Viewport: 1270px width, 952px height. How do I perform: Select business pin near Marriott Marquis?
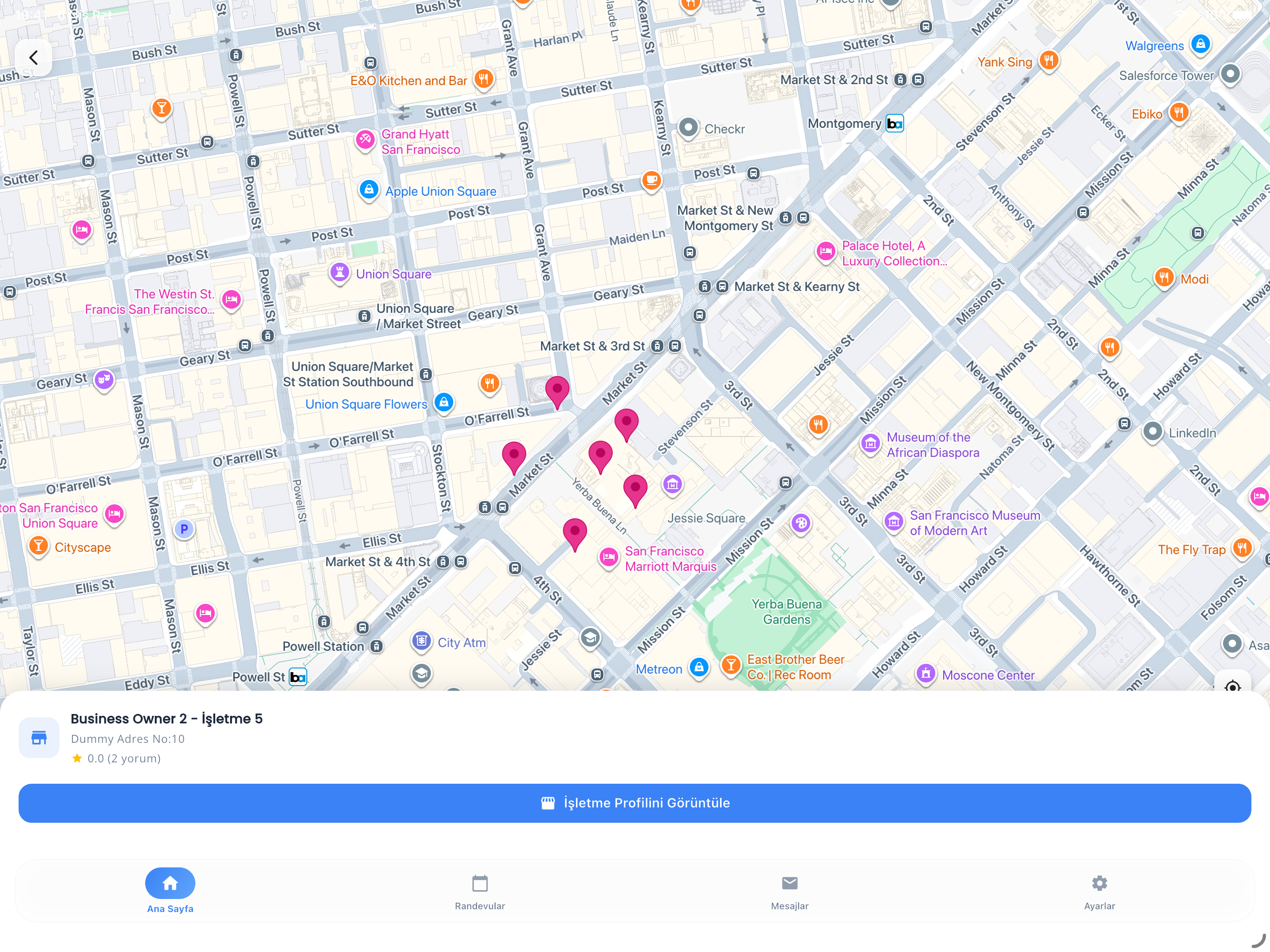click(575, 535)
